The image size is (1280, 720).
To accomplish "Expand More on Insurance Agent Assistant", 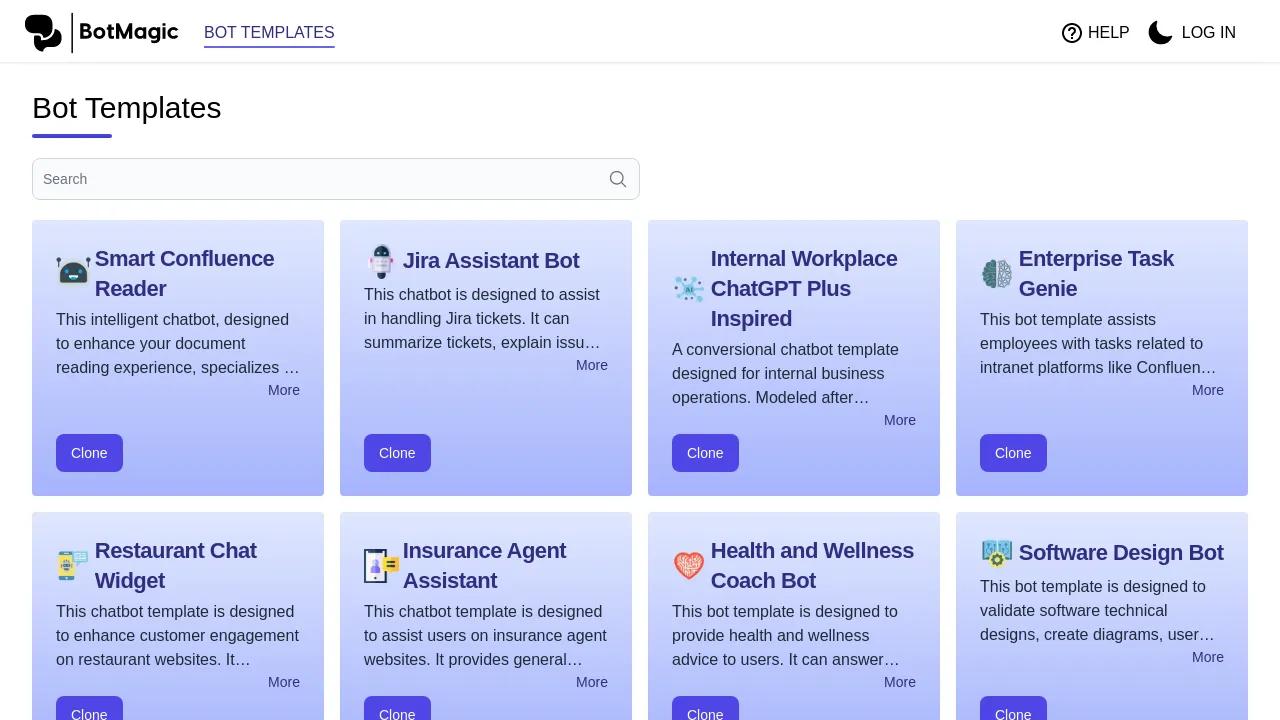I will pos(592,682).
